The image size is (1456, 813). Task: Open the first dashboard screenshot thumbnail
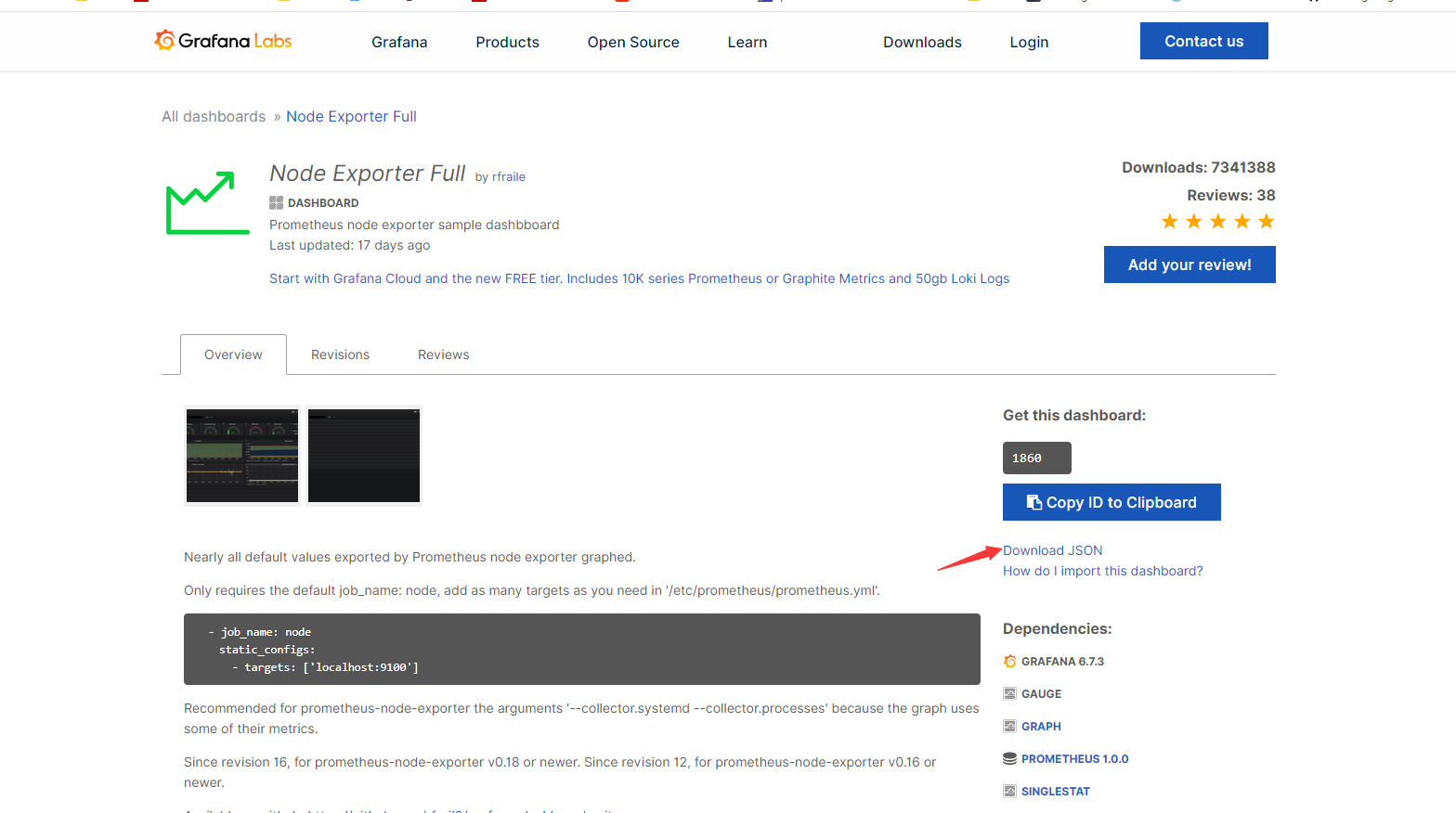pyautogui.click(x=242, y=456)
